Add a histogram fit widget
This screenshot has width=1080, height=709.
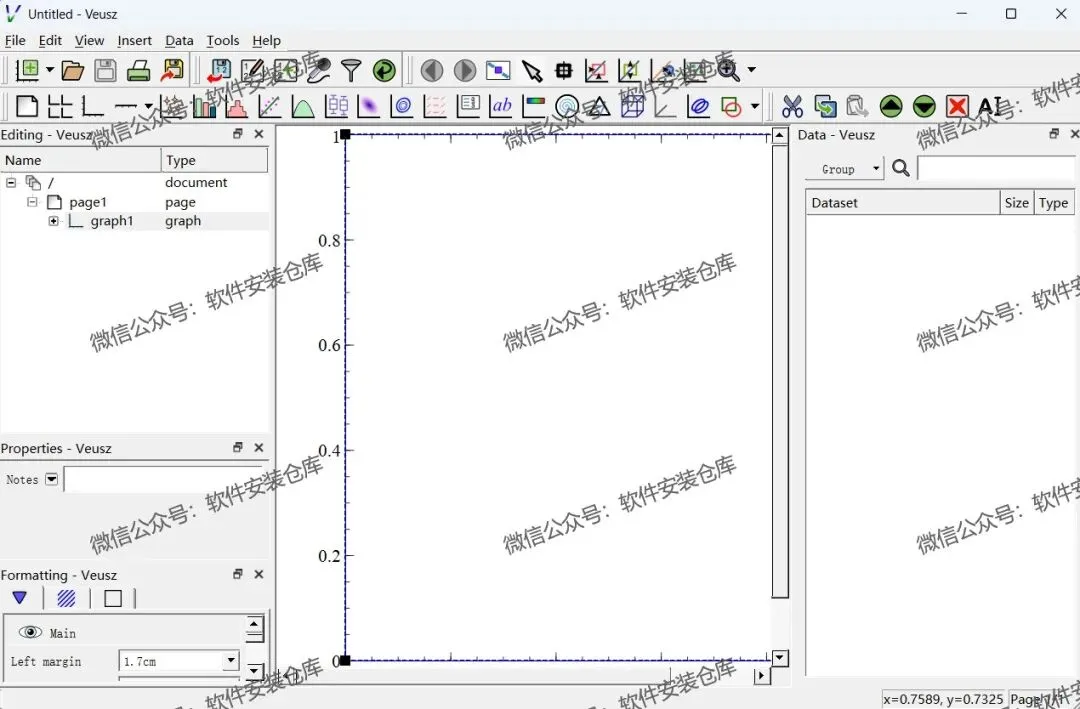(x=236, y=107)
